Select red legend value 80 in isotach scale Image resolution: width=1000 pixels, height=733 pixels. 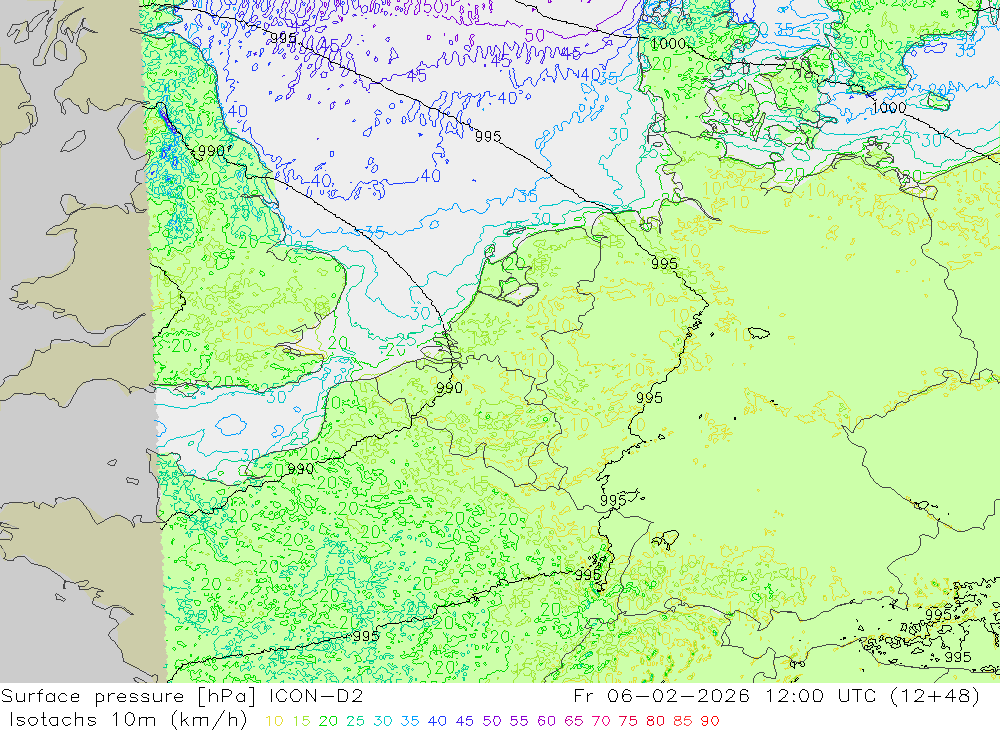(x=655, y=721)
